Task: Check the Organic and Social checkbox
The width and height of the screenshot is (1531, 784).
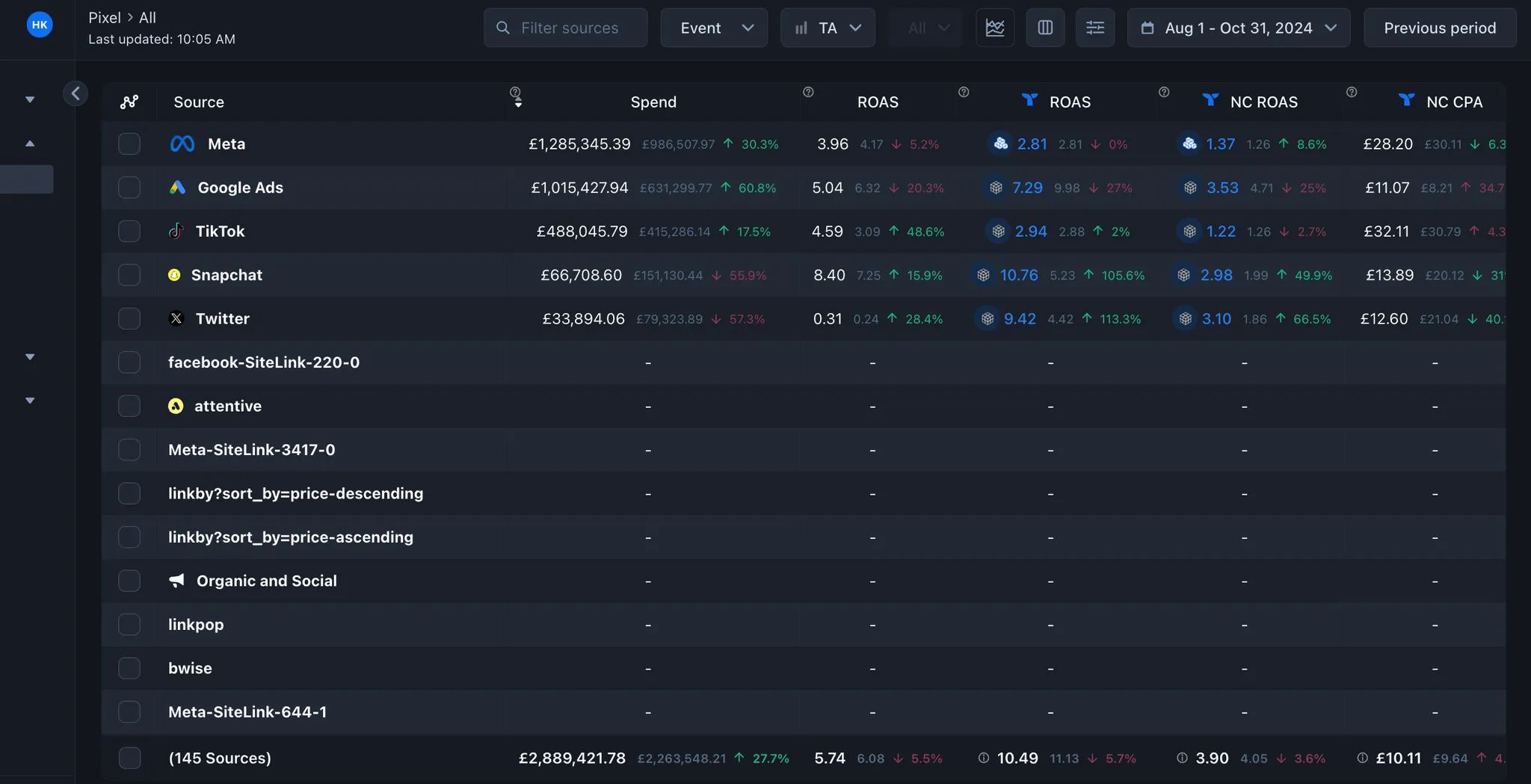Action: point(129,581)
